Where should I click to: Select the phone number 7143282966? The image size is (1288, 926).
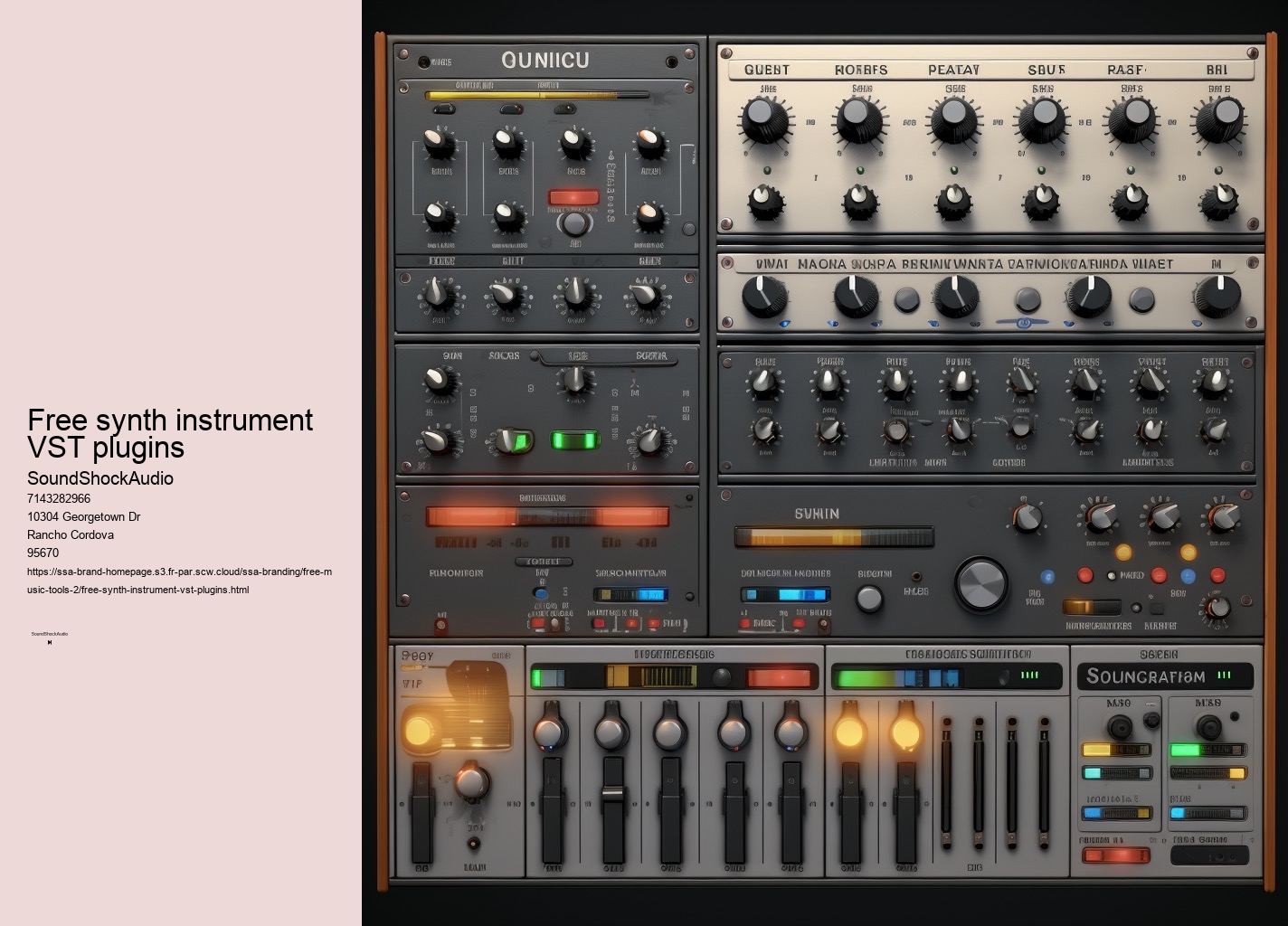[59, 498]
